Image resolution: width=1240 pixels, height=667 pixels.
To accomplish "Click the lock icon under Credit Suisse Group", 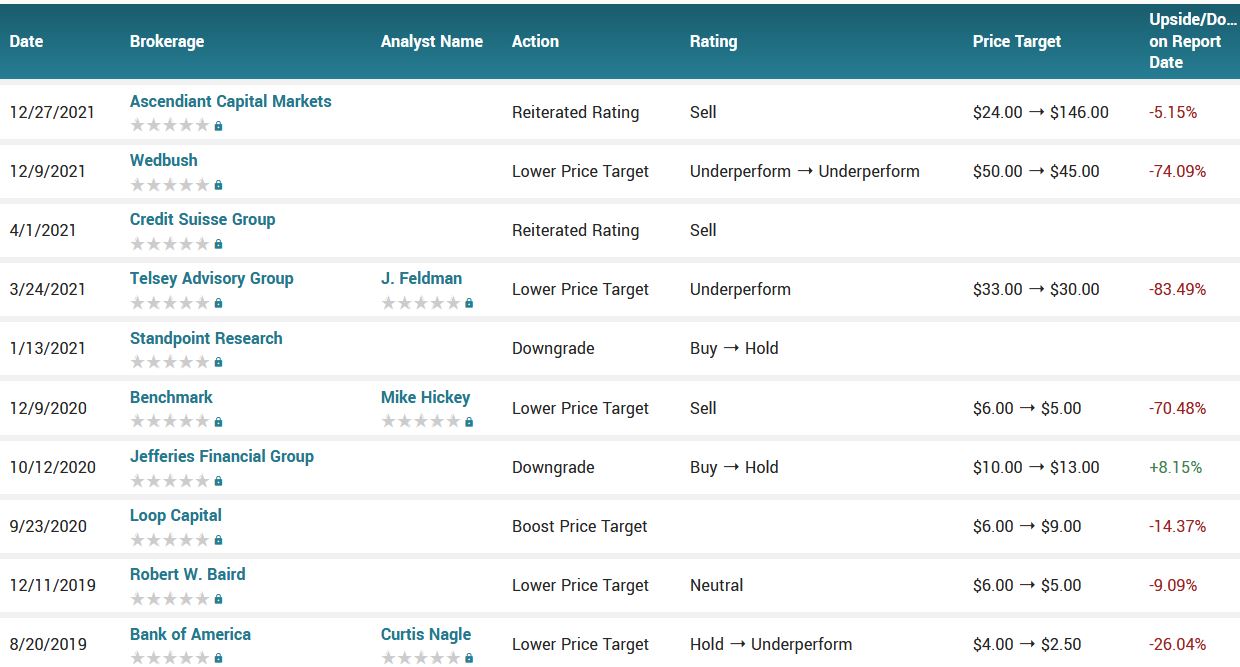I will pyautogui.click(x=219, y=244).
